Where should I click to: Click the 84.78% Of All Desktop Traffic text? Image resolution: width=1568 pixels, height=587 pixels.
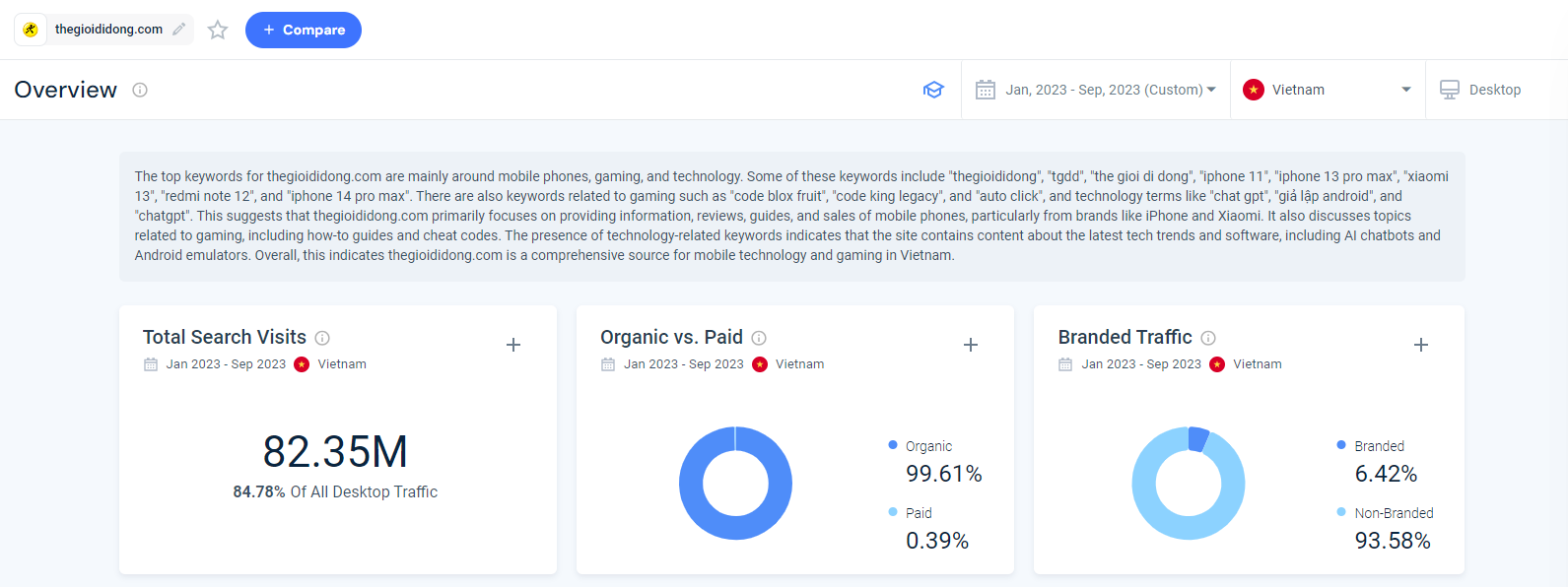pyautogui.click(x=335, y=491)
